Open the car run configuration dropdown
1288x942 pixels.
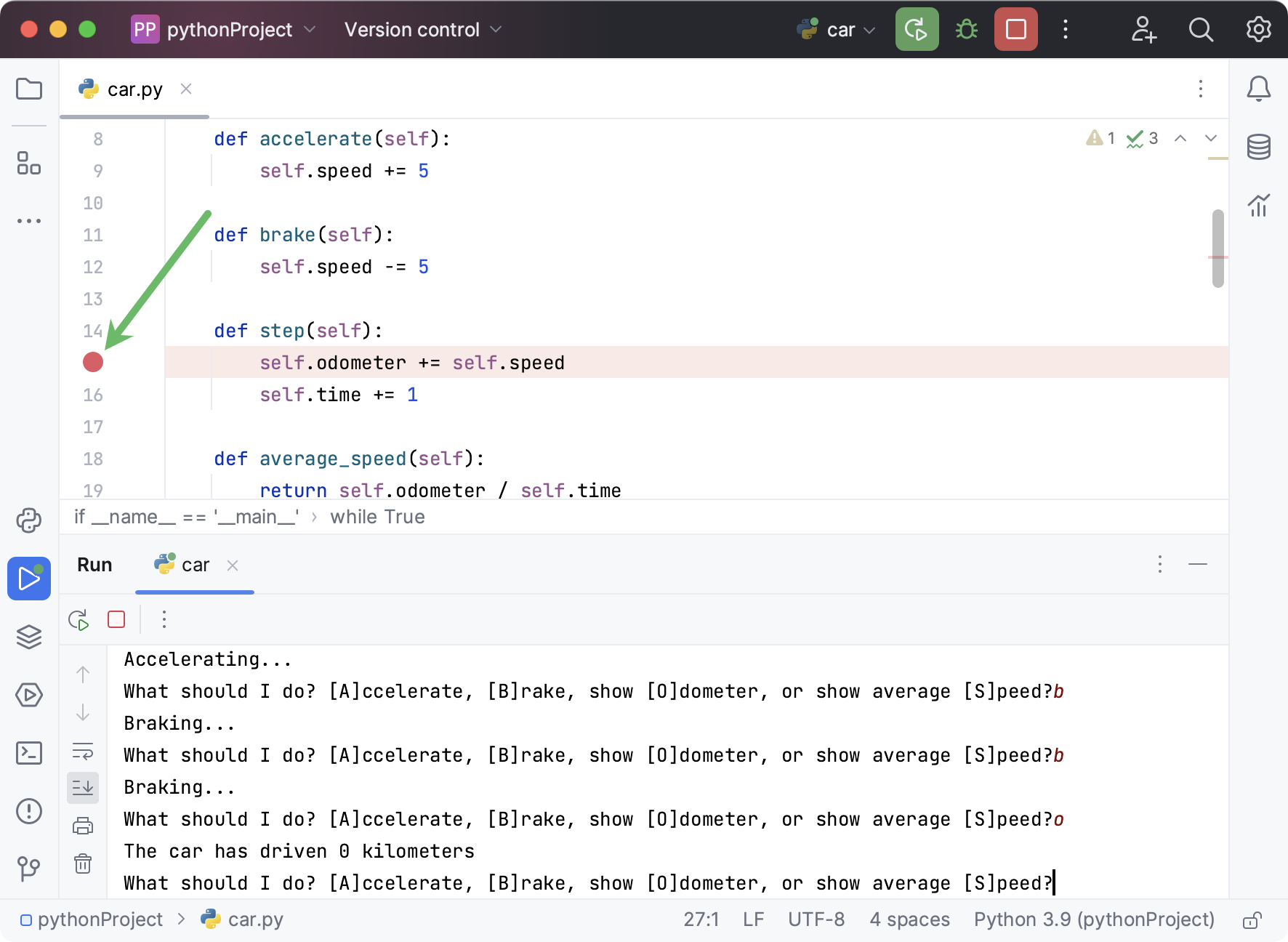point(836,29)
